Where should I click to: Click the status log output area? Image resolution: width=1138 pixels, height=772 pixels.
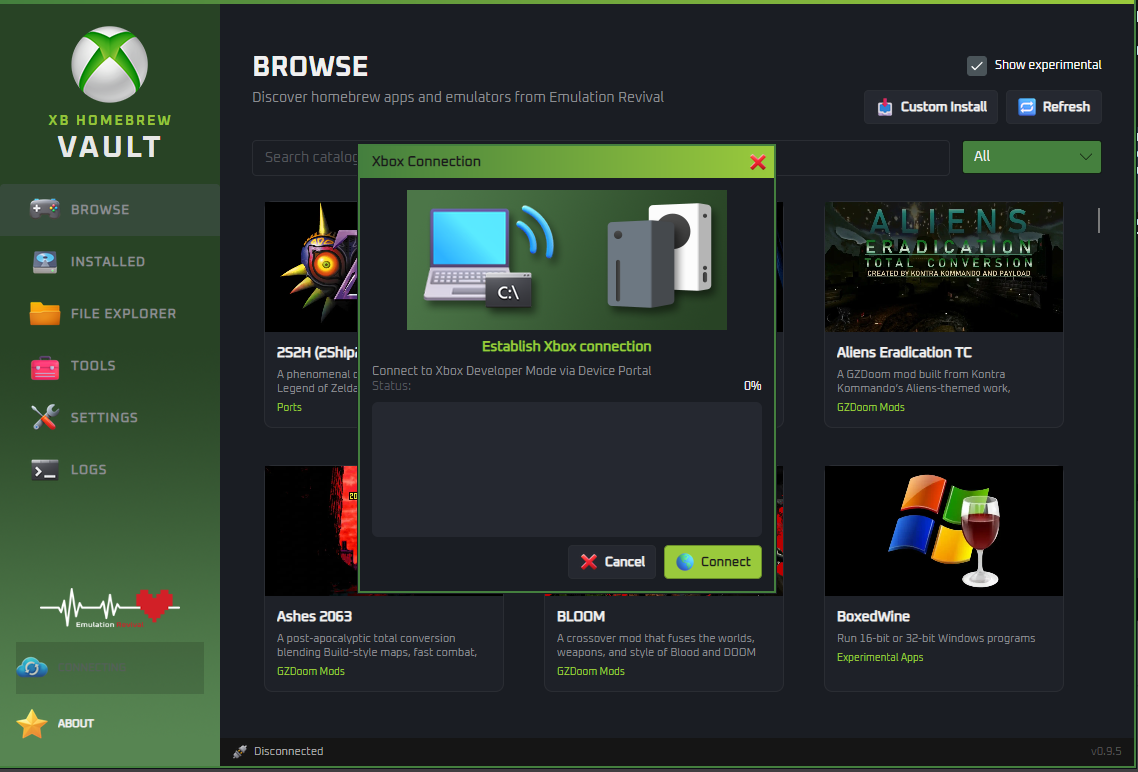[x=567, y=469]
